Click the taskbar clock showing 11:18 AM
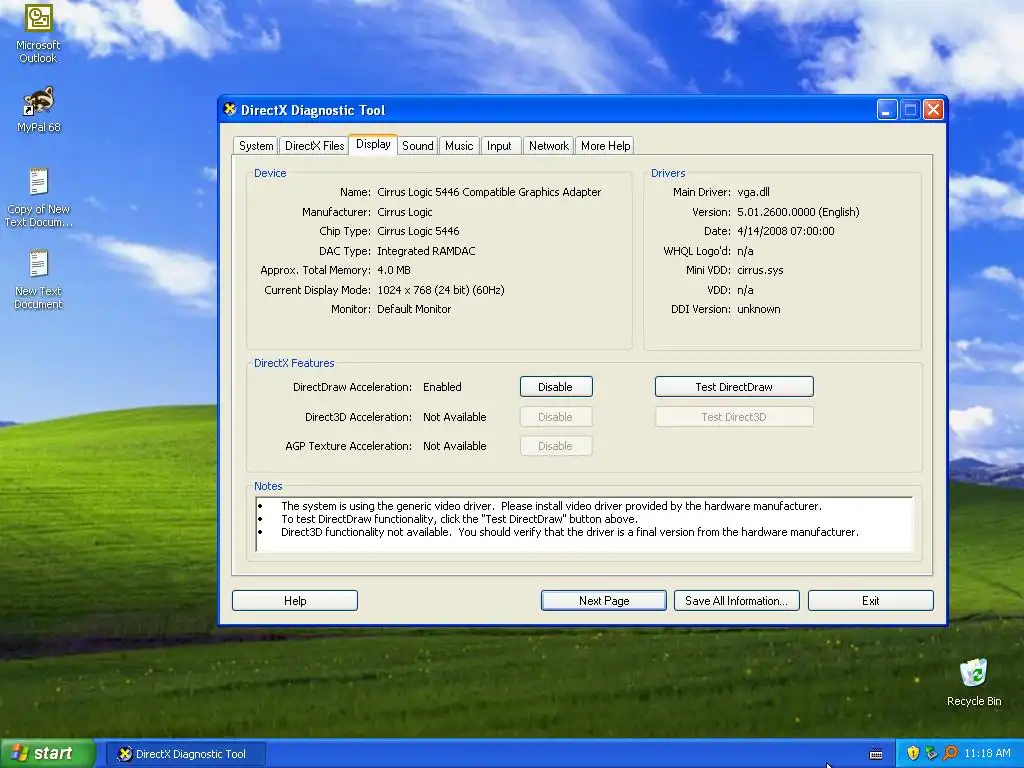This screenshot has width=1024, height=768. (987, 753)
